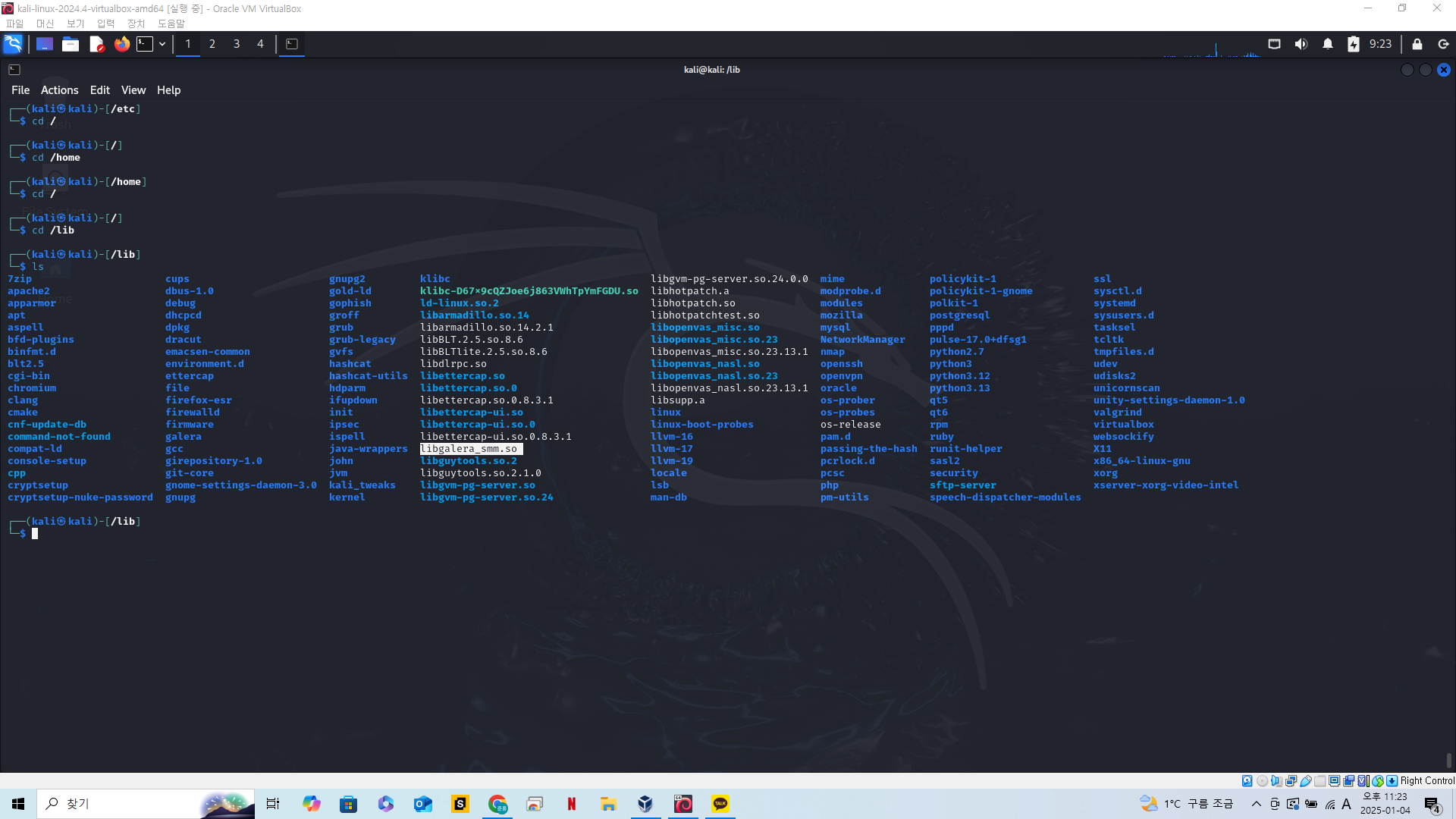This screenshot has width=1456, height=819.
Task: Open the Kali applications menu icon
Action: click(13, 44)
